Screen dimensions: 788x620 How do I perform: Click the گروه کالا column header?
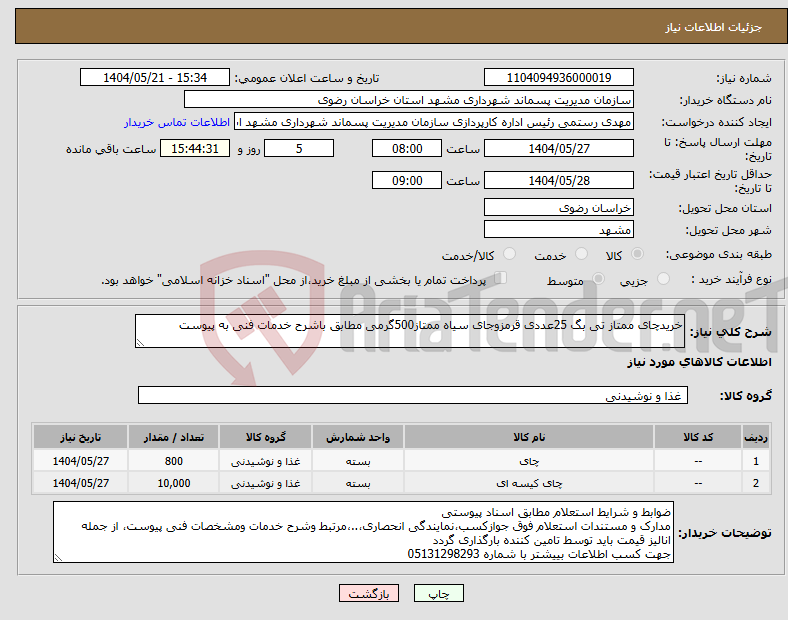pyautogui.click(x=265, y=437)
